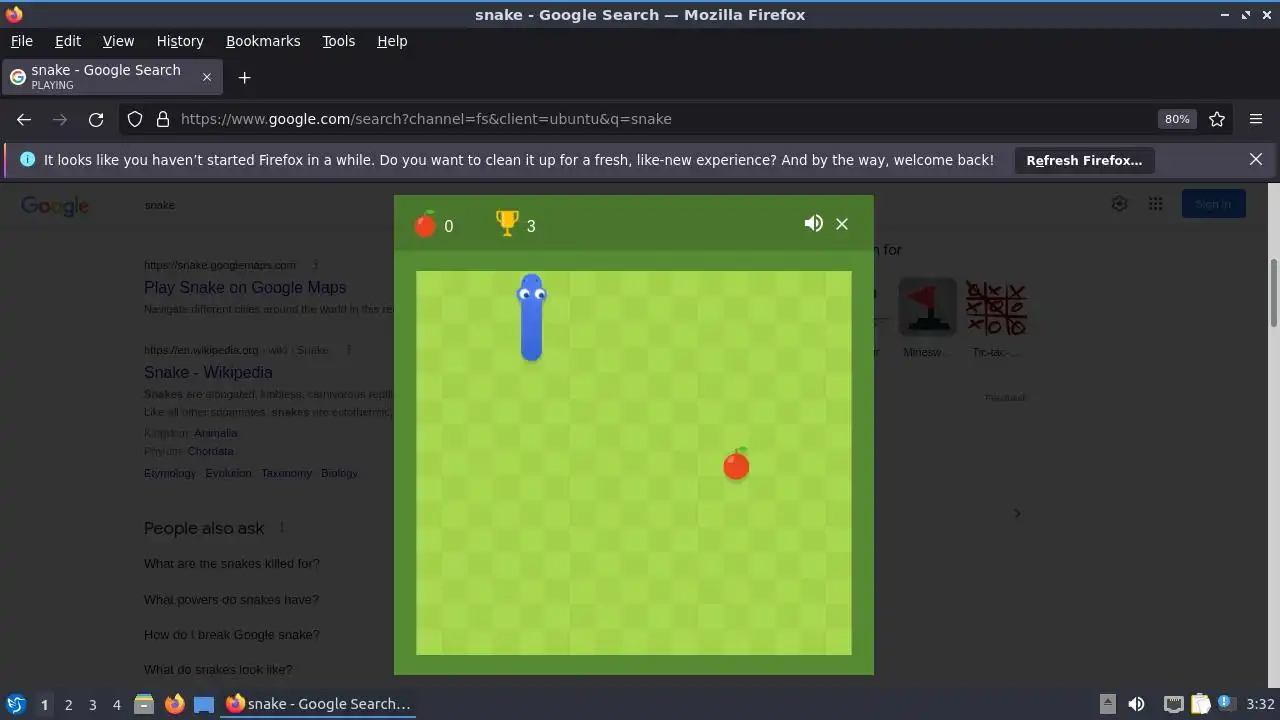1280x720 pixels.
Task: Select the snake - Google Search tab
Action: (110, 77)
